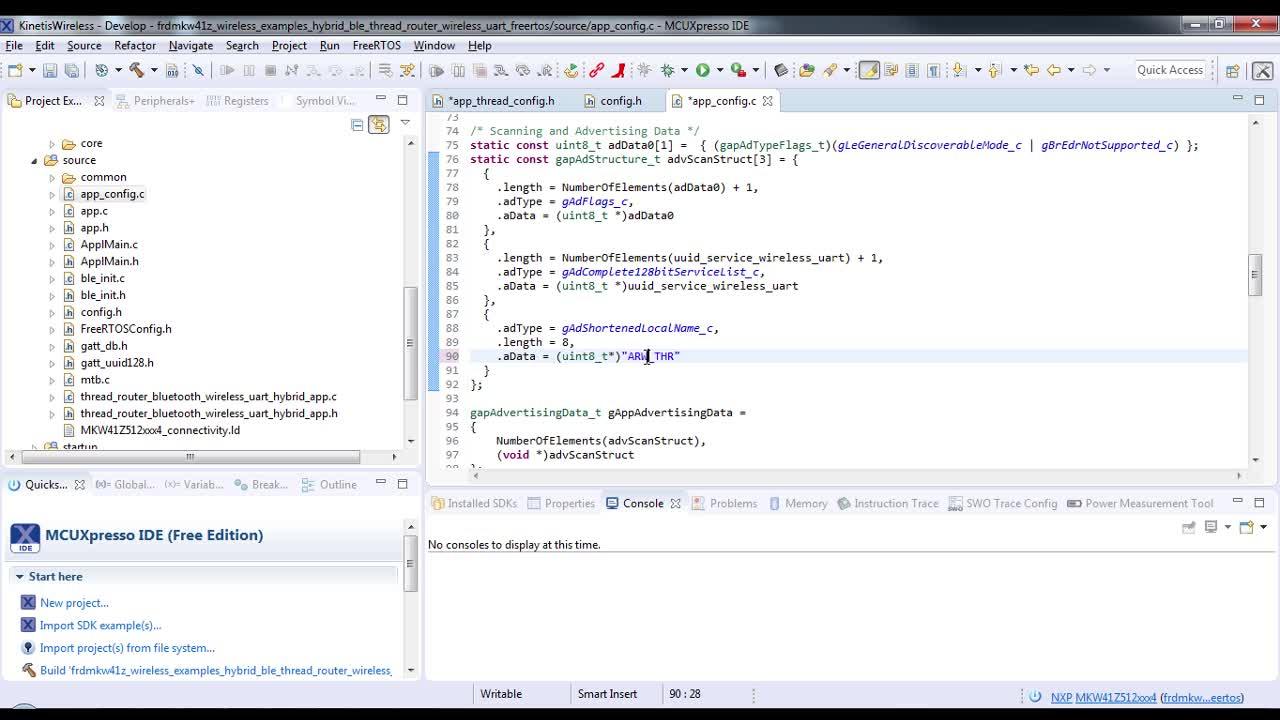This screenshot has width=1280, height=720.
Task: Toggle Link with Editor in Project Explorer
Action: click(378, 124)
